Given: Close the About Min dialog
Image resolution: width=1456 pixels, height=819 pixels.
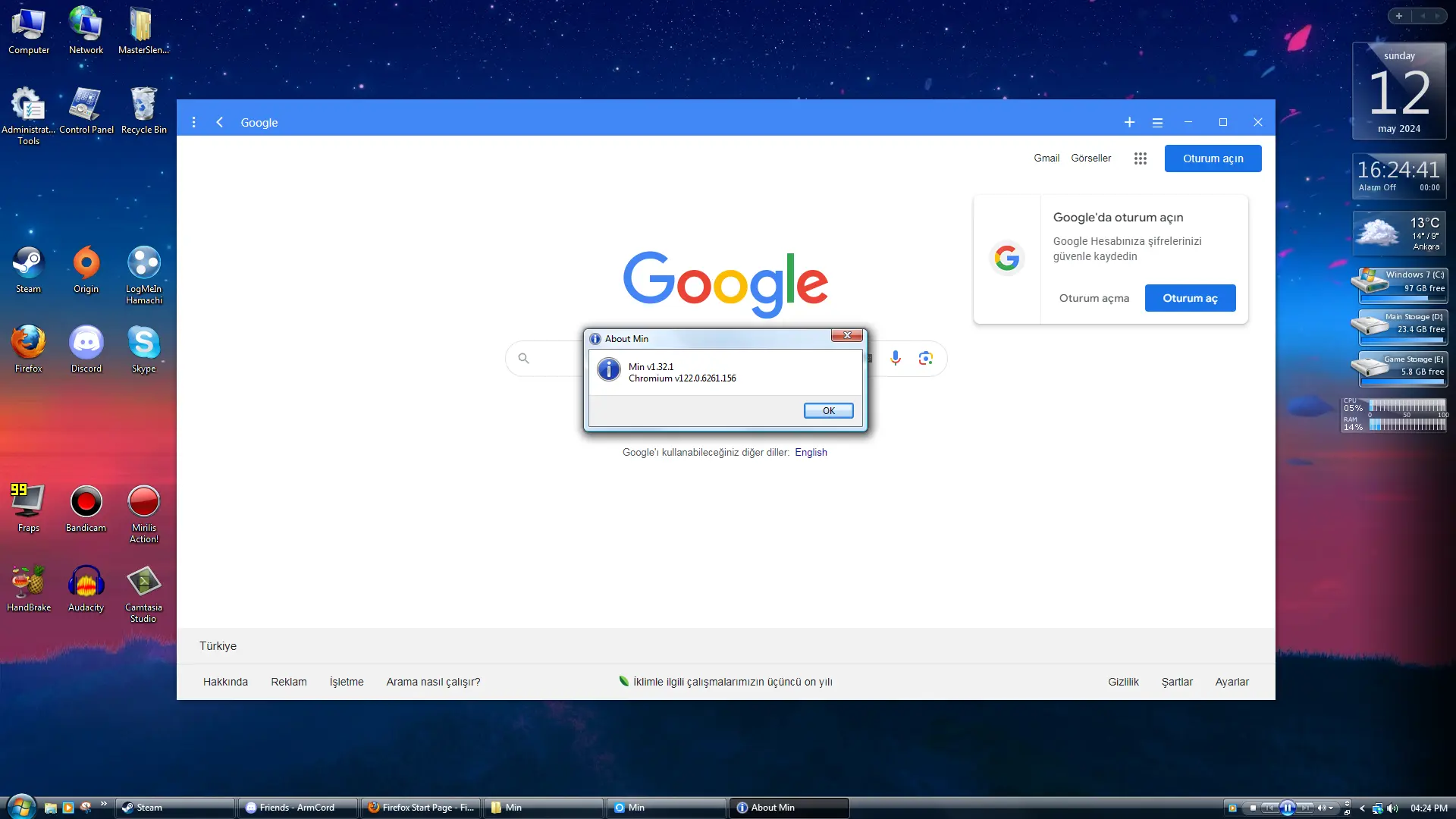Looking at the screenshot, I should pyautogui.click(x=846, y=335).
